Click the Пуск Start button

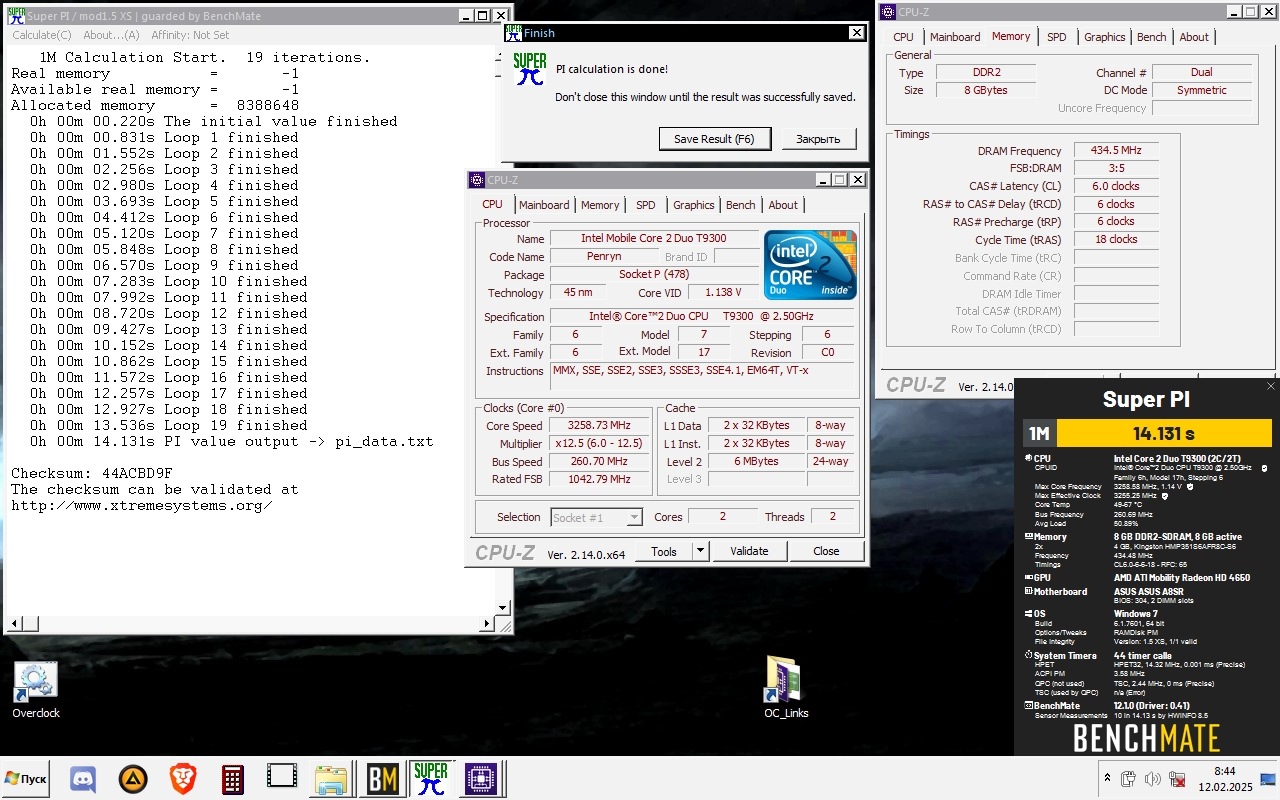click(x=27, y=778)
